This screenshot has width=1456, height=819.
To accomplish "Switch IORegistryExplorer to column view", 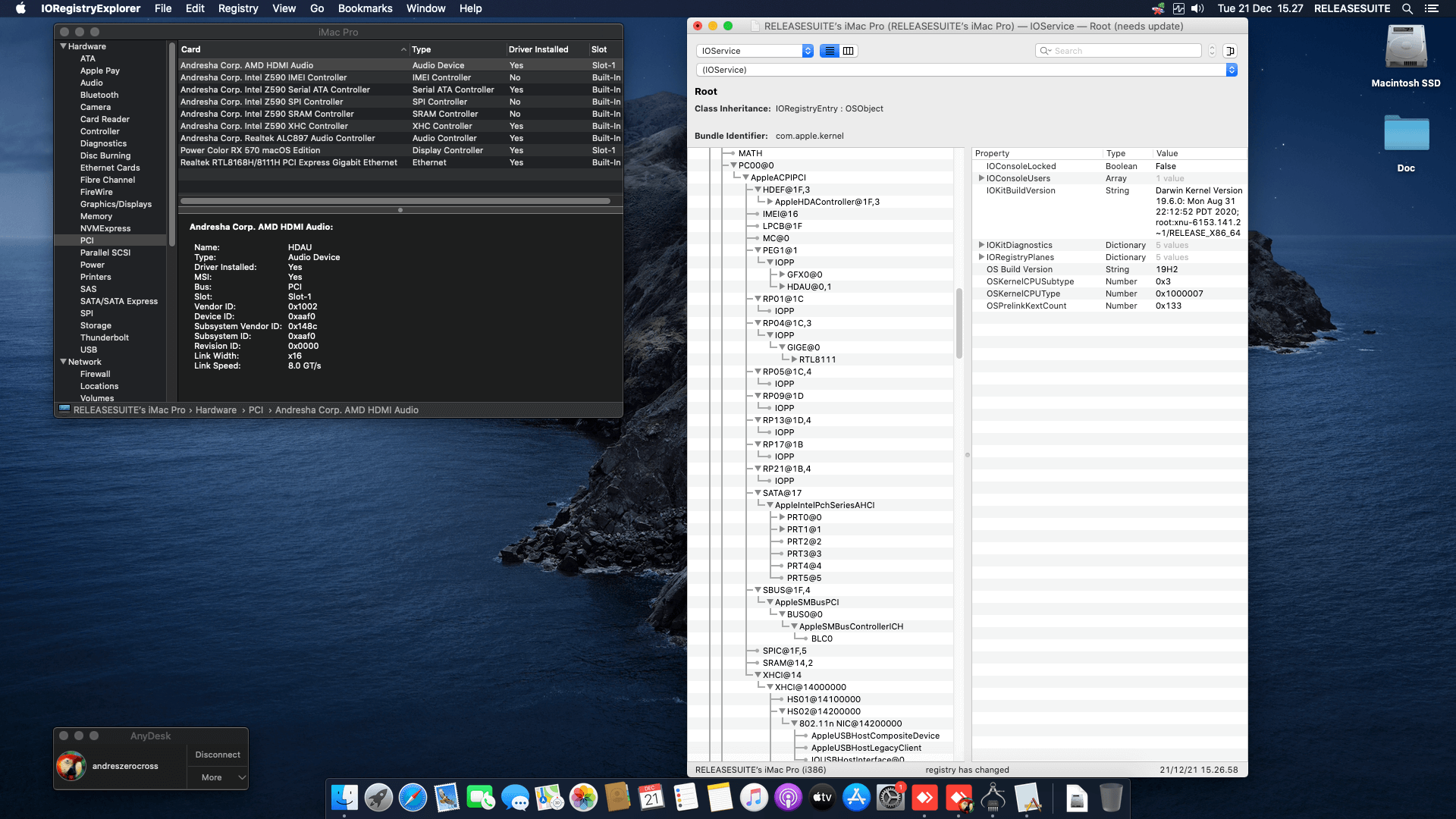I will tap(849, 51).
